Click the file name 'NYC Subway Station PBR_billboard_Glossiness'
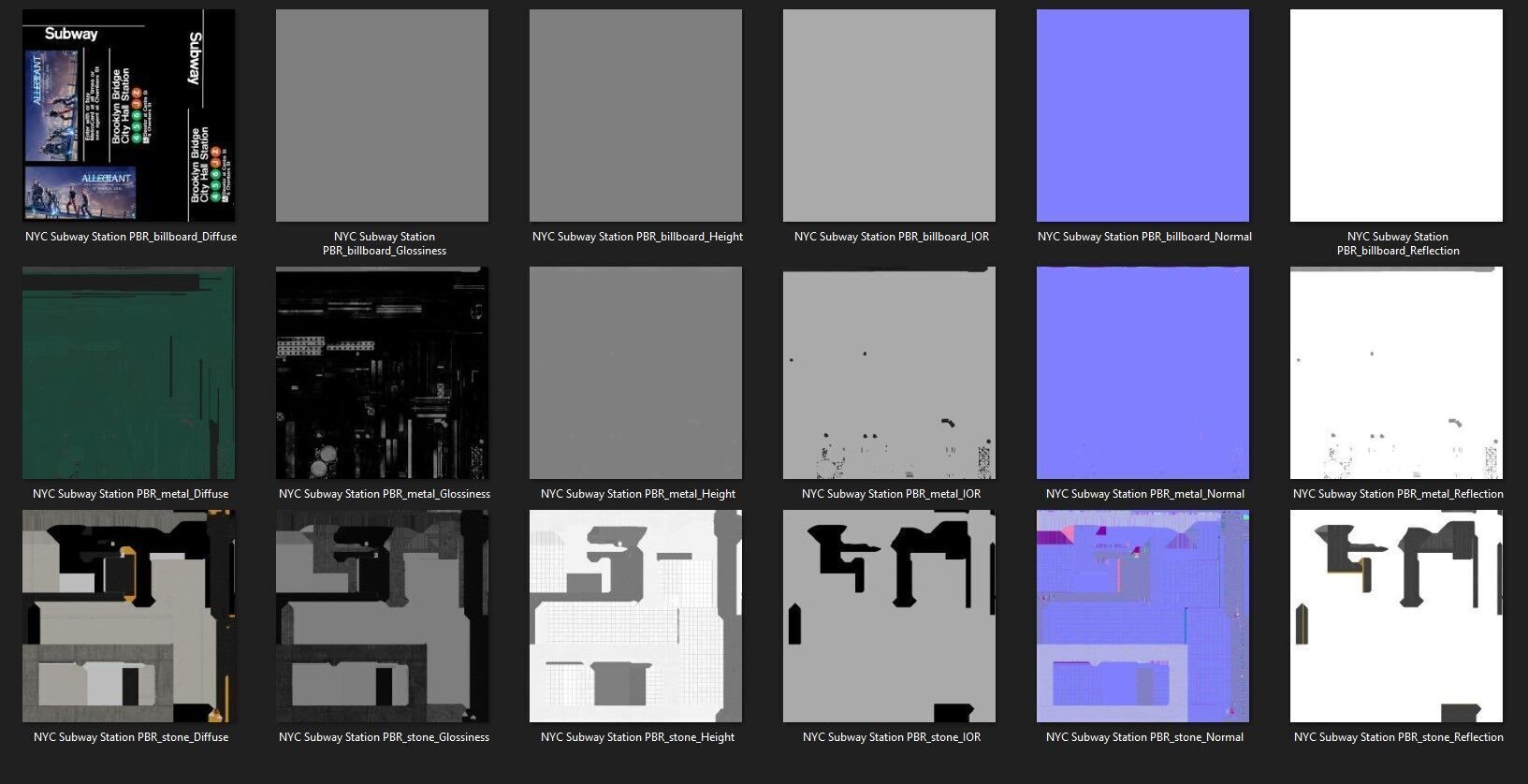1528x784 pixels. pyautogui.click(x=384, y=243)
